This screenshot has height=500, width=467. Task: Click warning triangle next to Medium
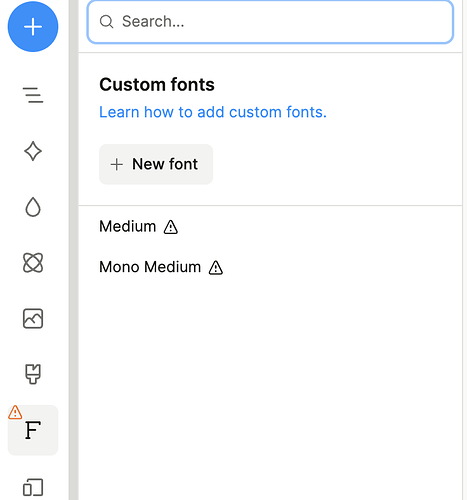pyautogui.click(x=171, y=227)
